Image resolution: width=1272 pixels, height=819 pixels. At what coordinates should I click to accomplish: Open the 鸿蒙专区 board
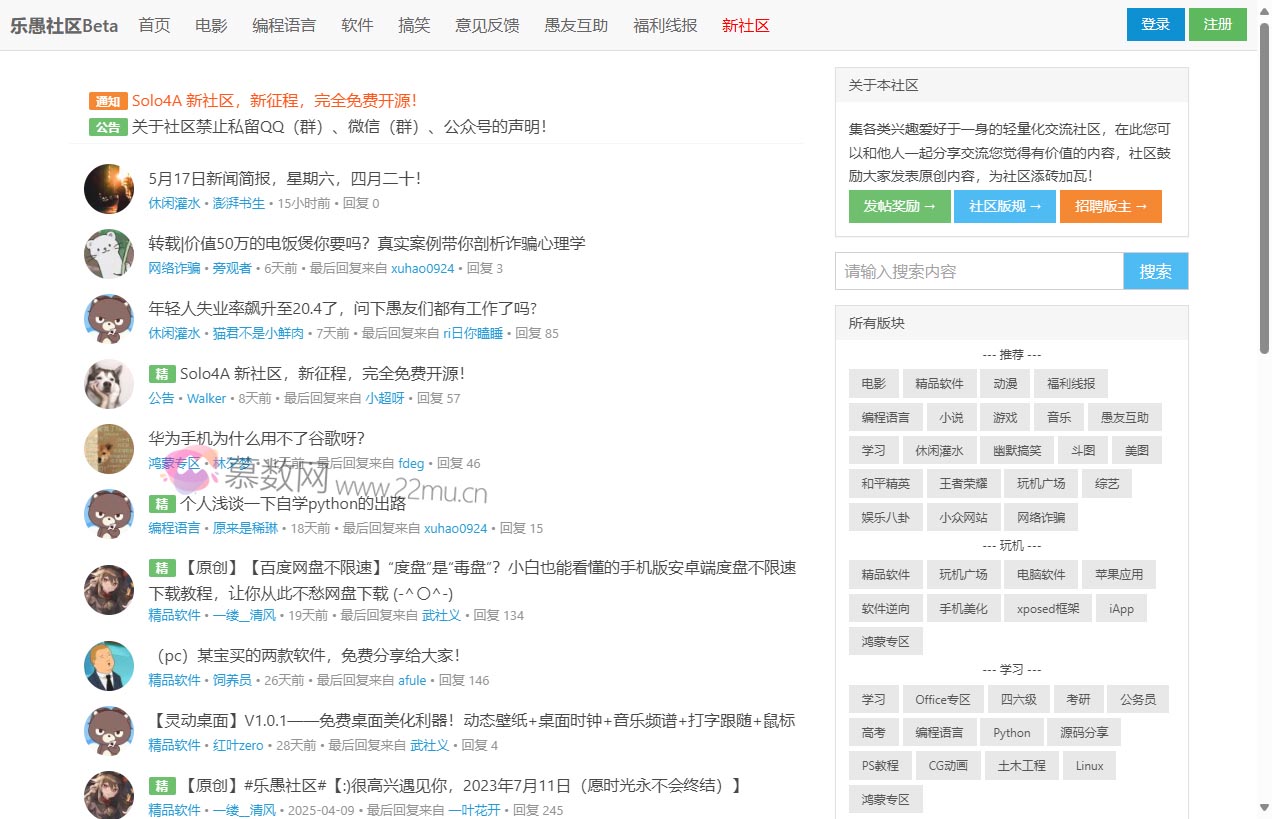pyautogui.click(x=885, y=641)
